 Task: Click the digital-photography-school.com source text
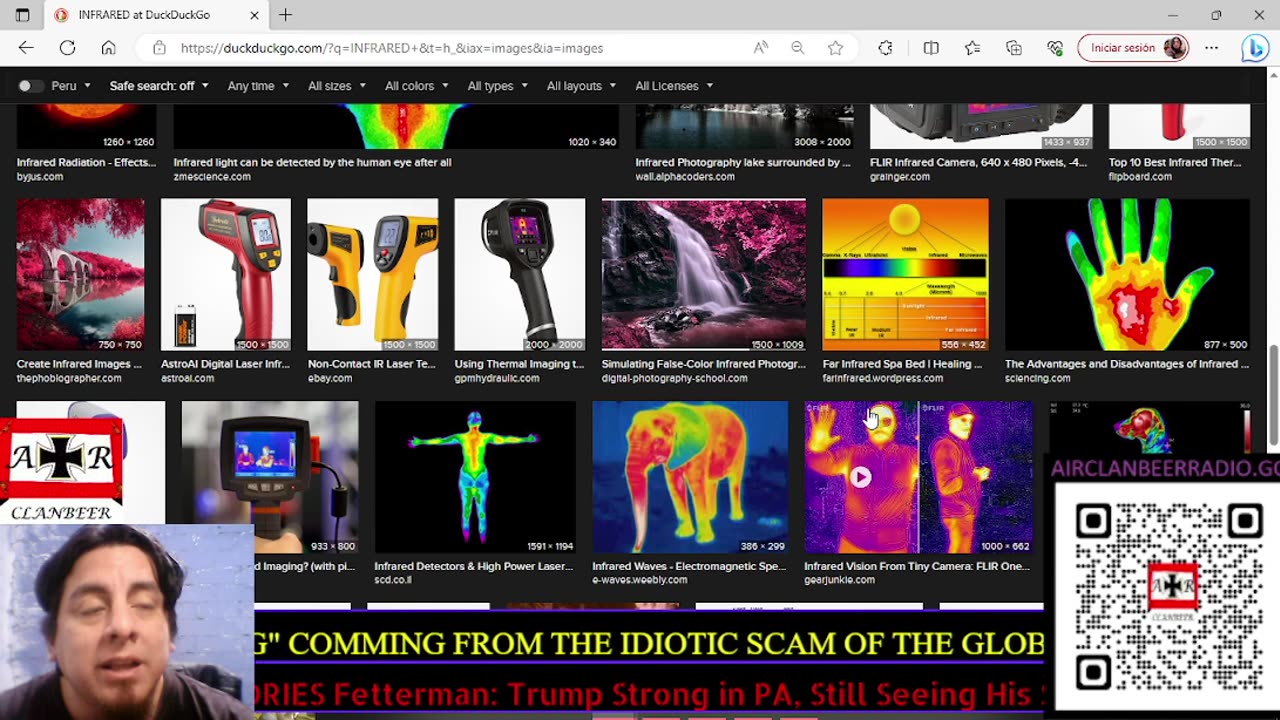click(x=674, y=379)
